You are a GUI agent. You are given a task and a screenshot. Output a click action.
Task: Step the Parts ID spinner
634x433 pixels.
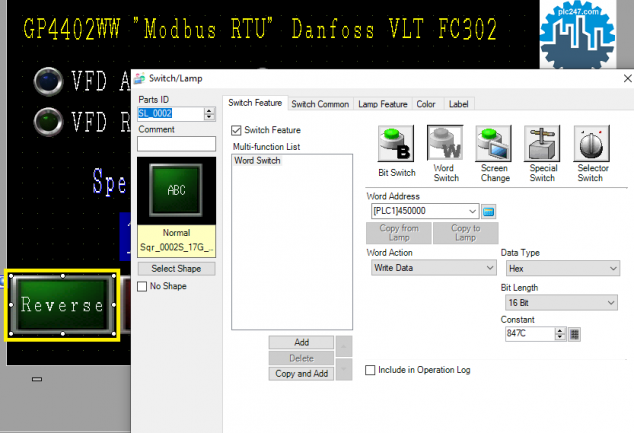209,114
